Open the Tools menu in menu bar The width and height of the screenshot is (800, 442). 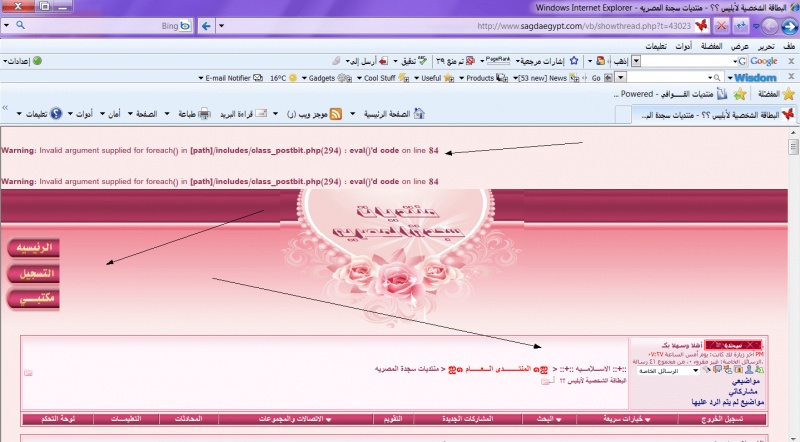coord(682,47)
